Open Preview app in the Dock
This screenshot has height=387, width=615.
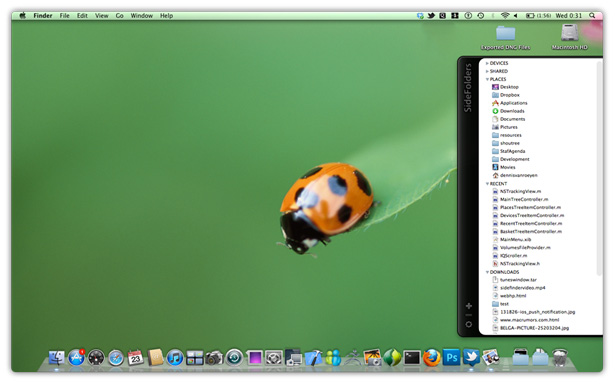pyautogui.click(x=491, y=358)
